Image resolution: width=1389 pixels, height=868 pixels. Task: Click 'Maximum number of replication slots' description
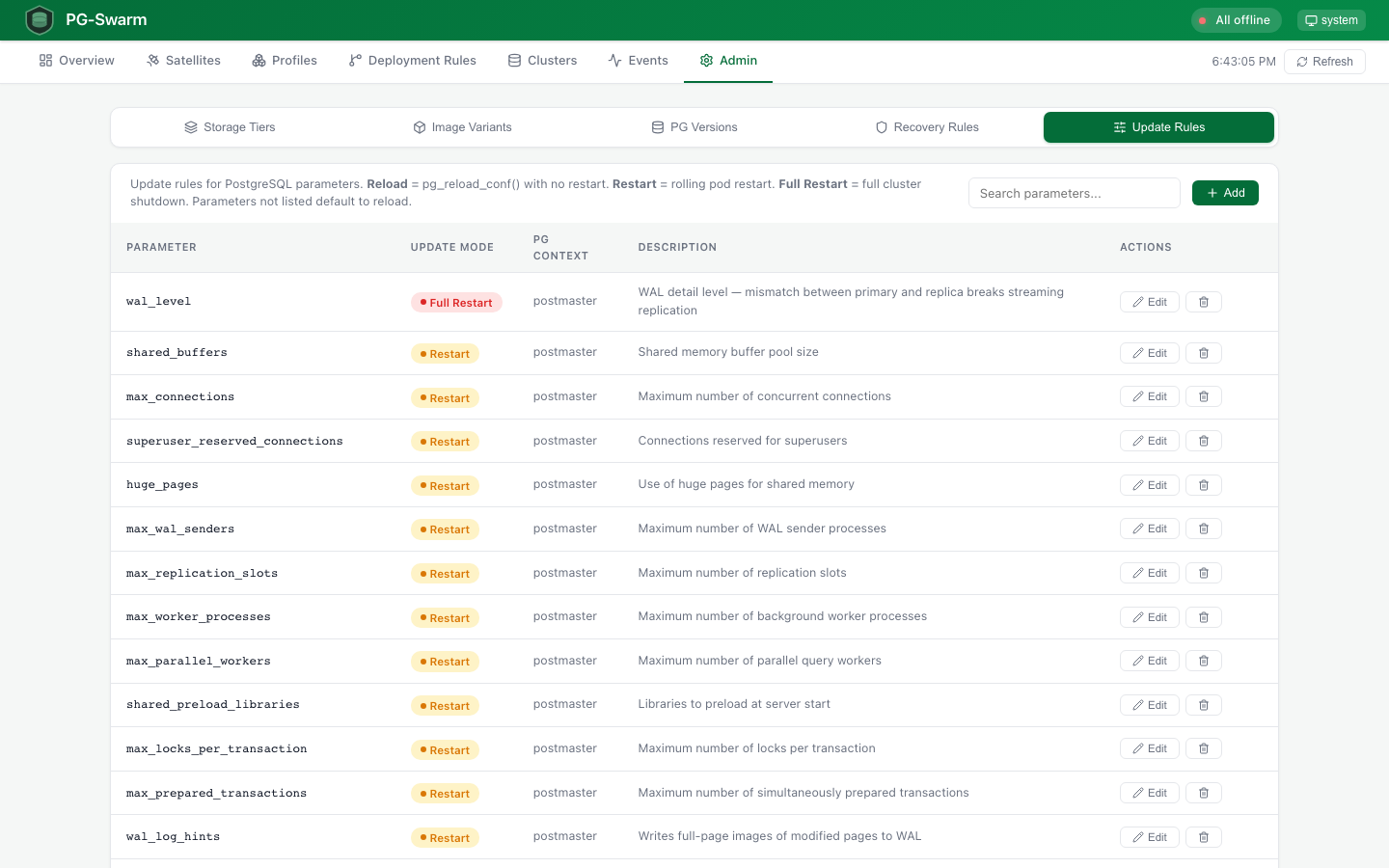(742, 573)
